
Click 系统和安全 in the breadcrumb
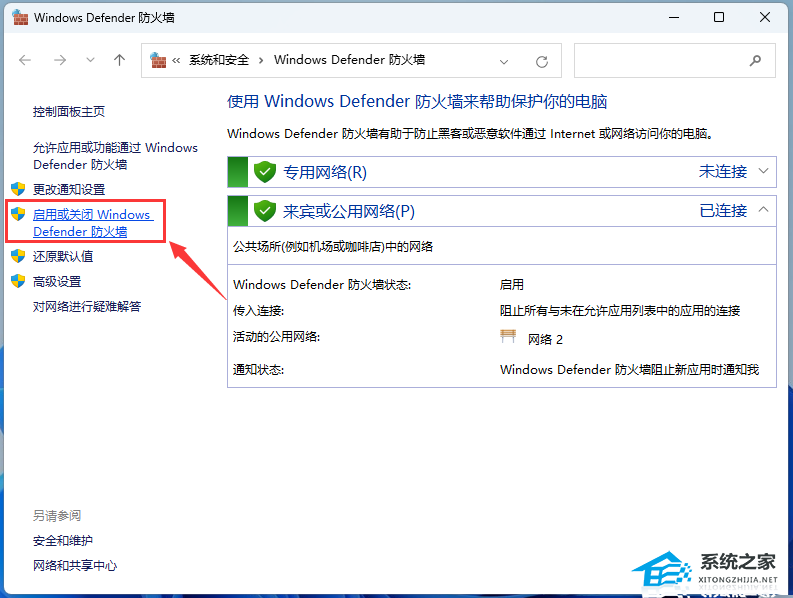[x=219, y=60]
